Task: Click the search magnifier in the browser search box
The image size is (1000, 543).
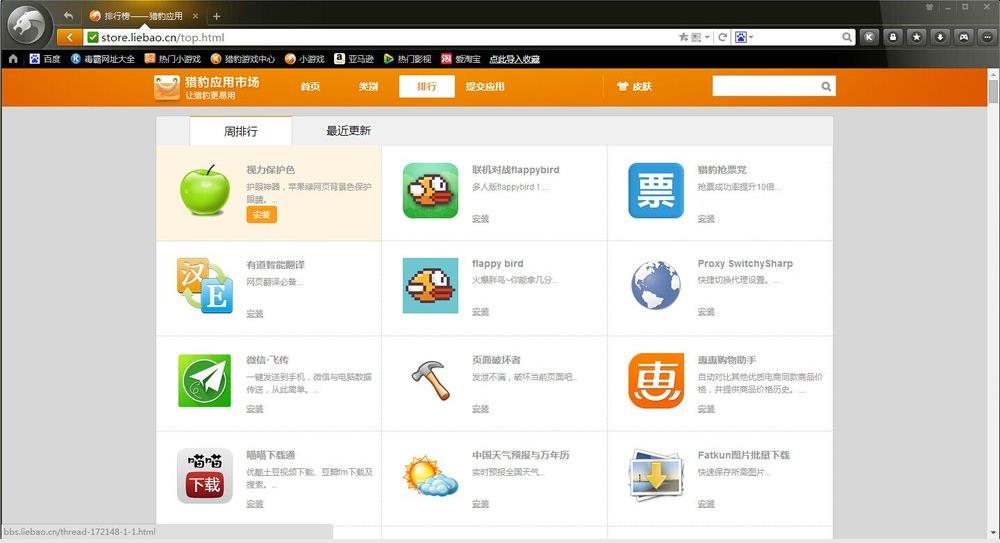Action: [846, 38]
